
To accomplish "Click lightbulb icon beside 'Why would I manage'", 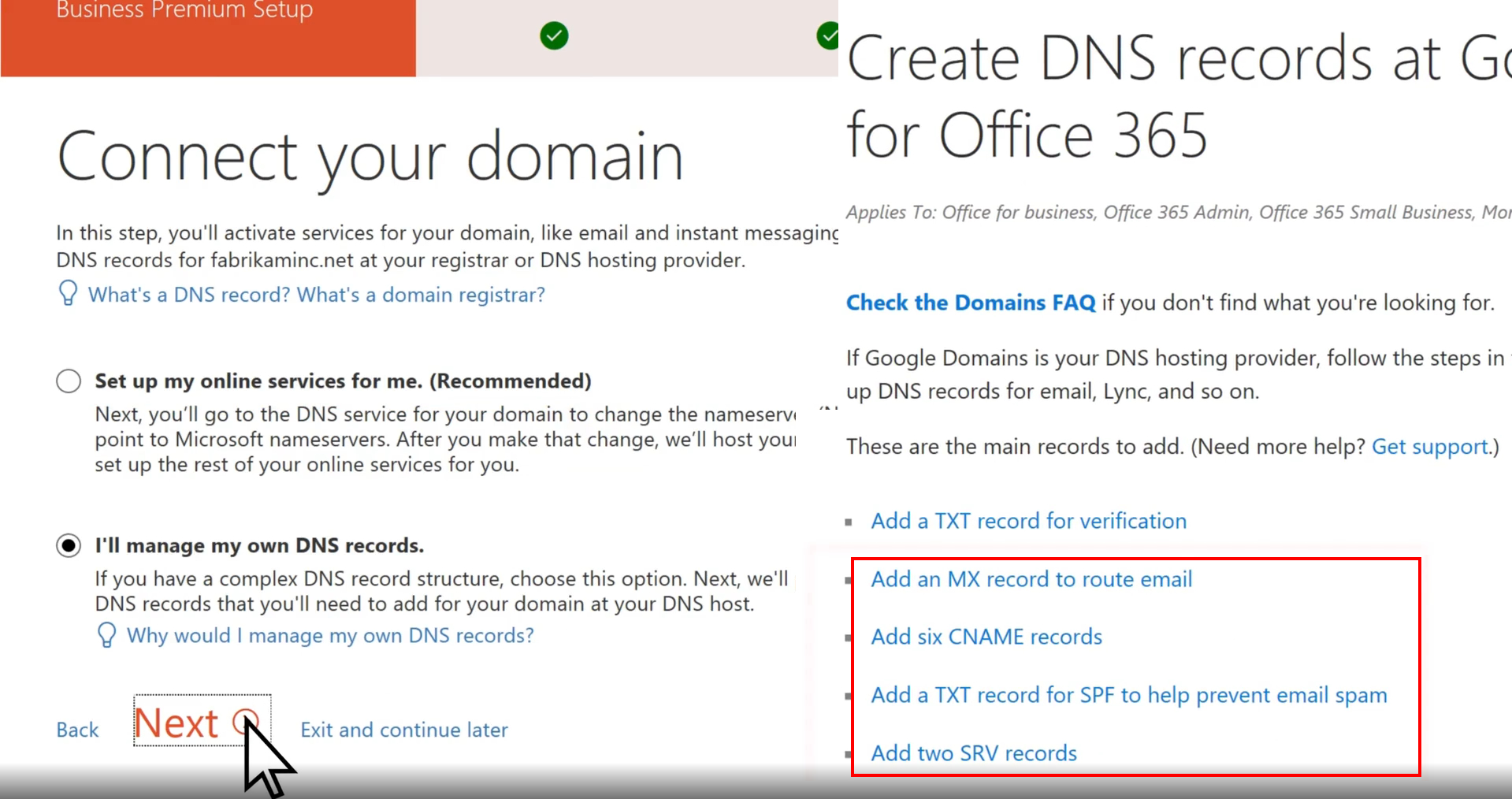I will click(106, 635).
